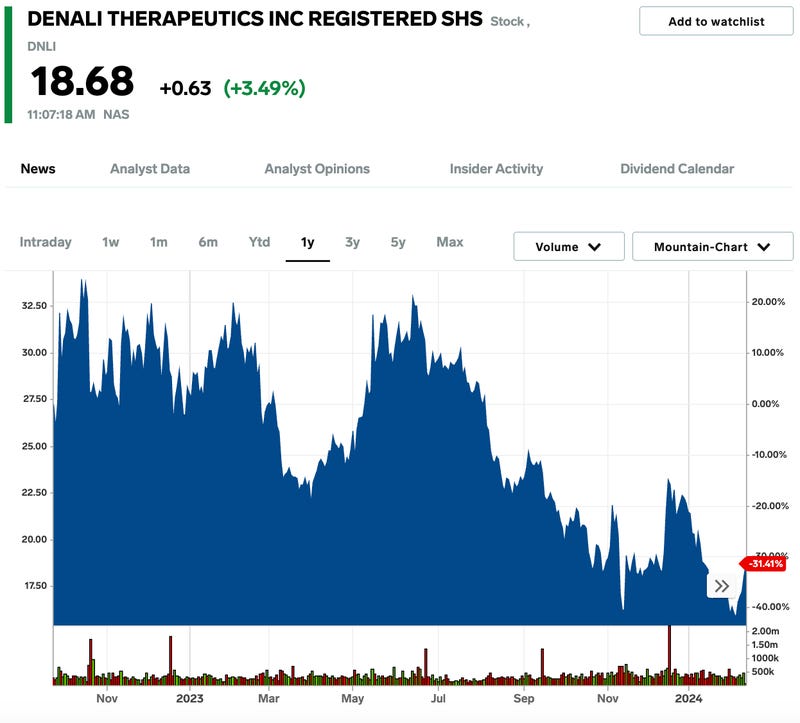Add stock to watchlist

point(716,21)
